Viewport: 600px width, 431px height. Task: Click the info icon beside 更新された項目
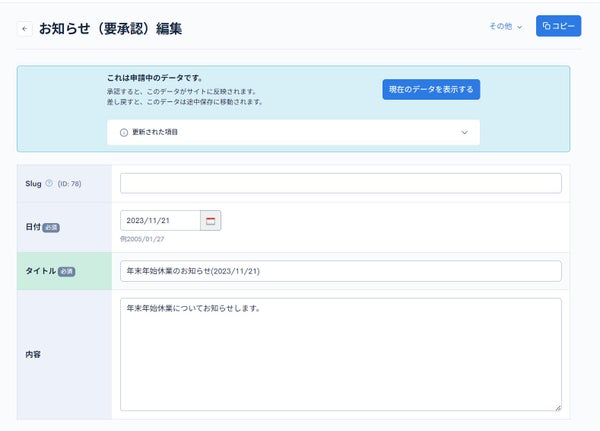point(124,132)
